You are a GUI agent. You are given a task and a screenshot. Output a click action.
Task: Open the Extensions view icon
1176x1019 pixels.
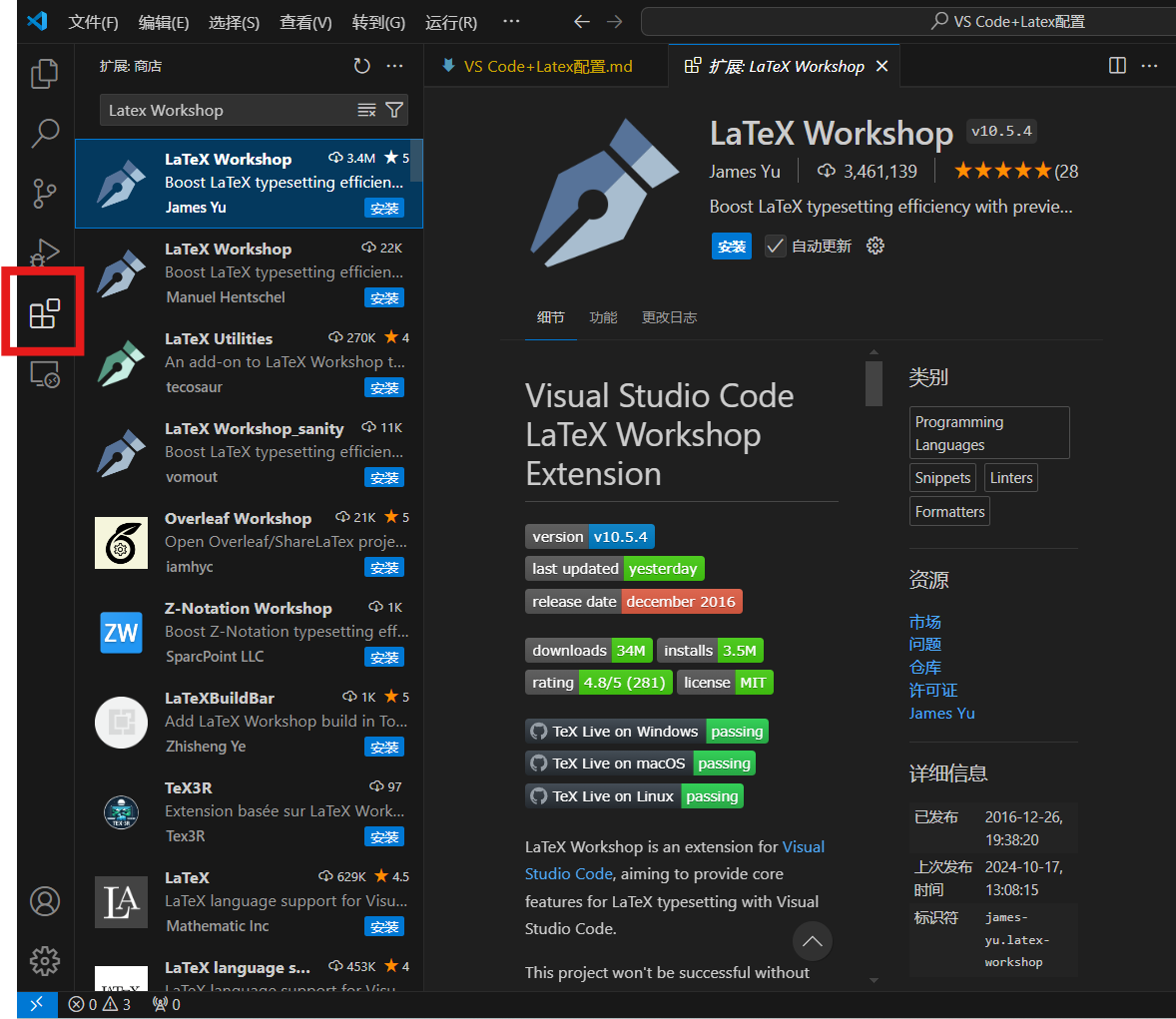coord(45,313)
